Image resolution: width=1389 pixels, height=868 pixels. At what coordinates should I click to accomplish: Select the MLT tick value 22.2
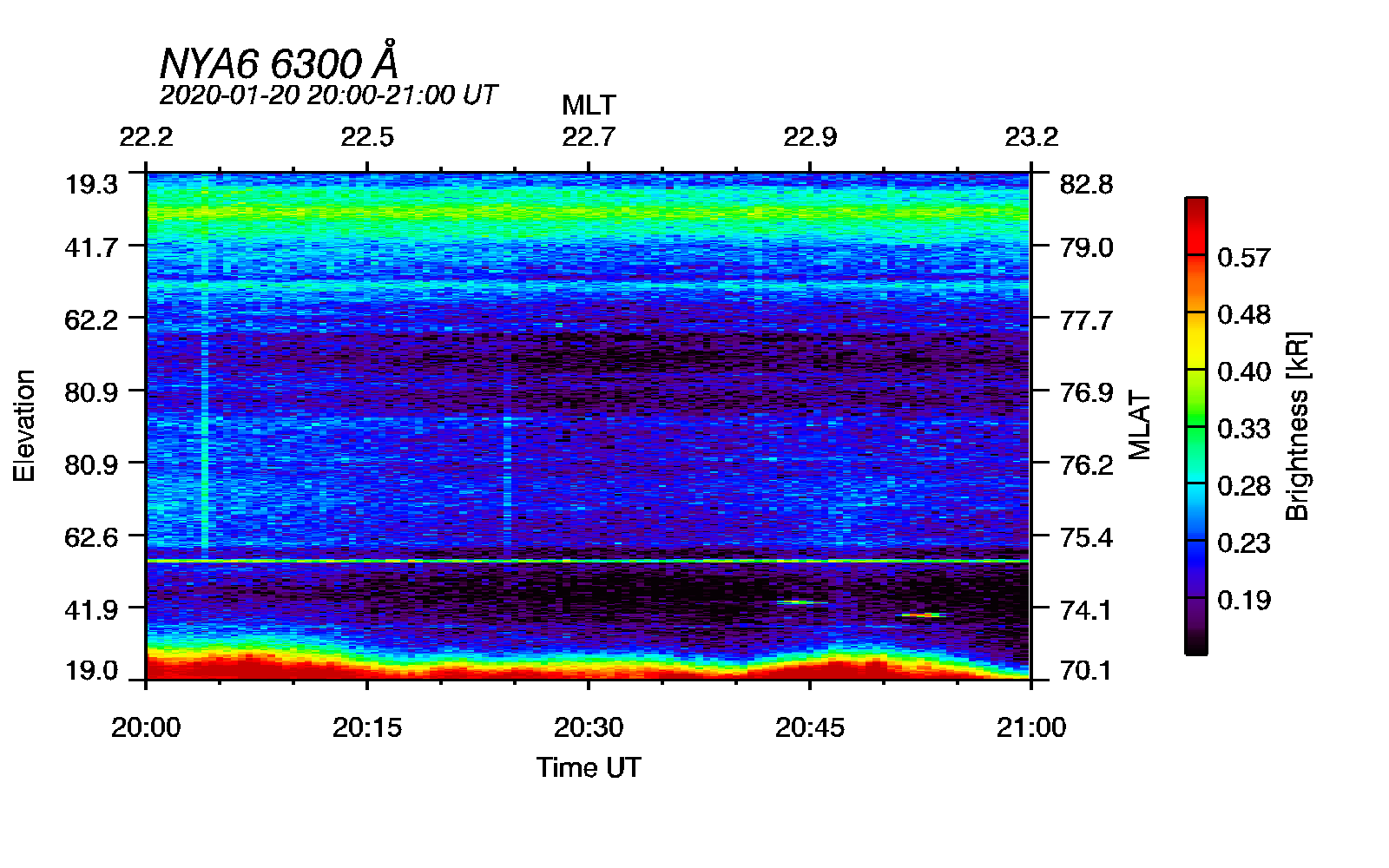coord(146,137)
